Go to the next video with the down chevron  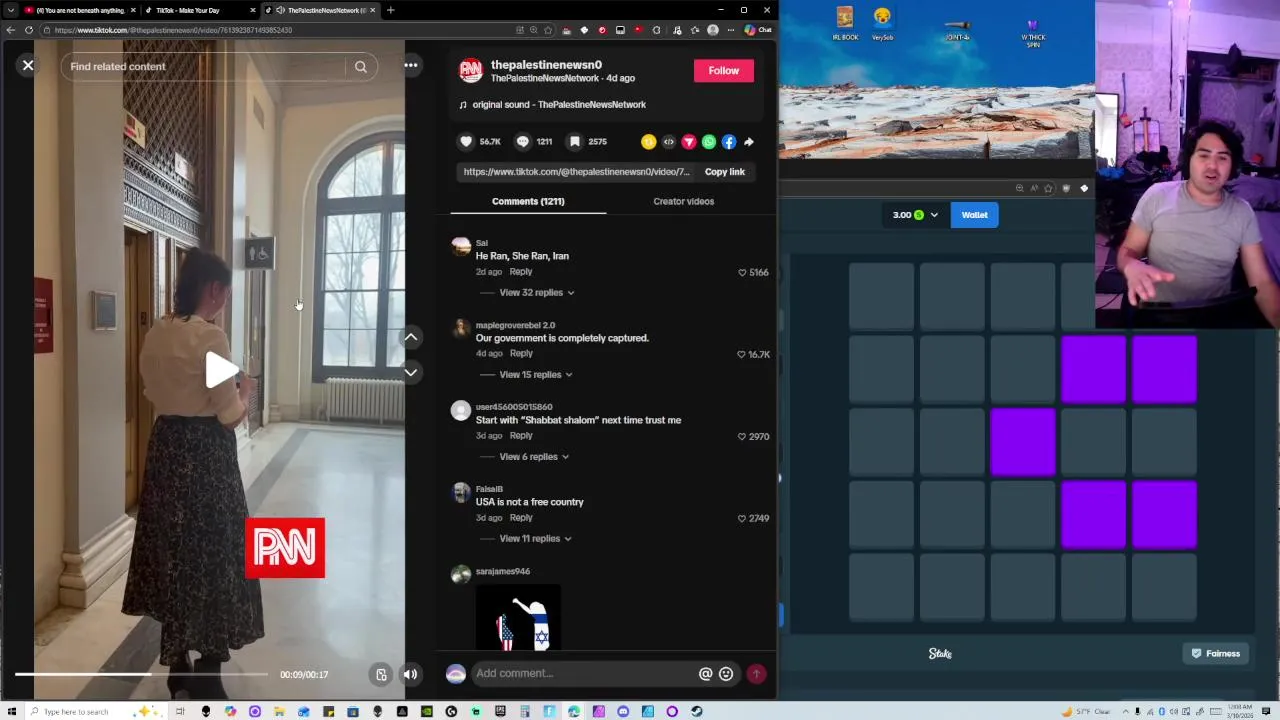[x=411, y=372]
